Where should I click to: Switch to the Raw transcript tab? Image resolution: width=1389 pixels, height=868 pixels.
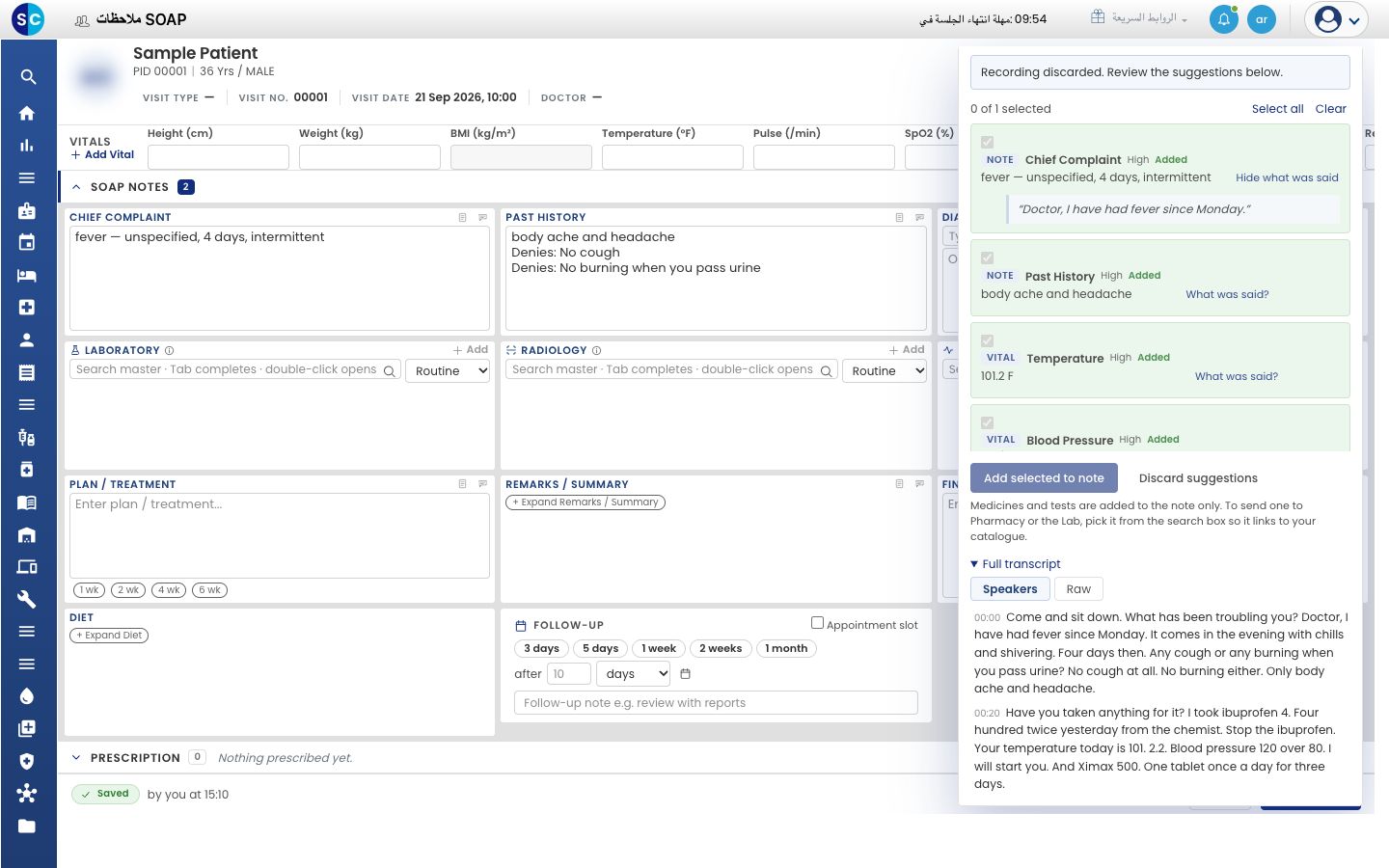[1078, 589]
